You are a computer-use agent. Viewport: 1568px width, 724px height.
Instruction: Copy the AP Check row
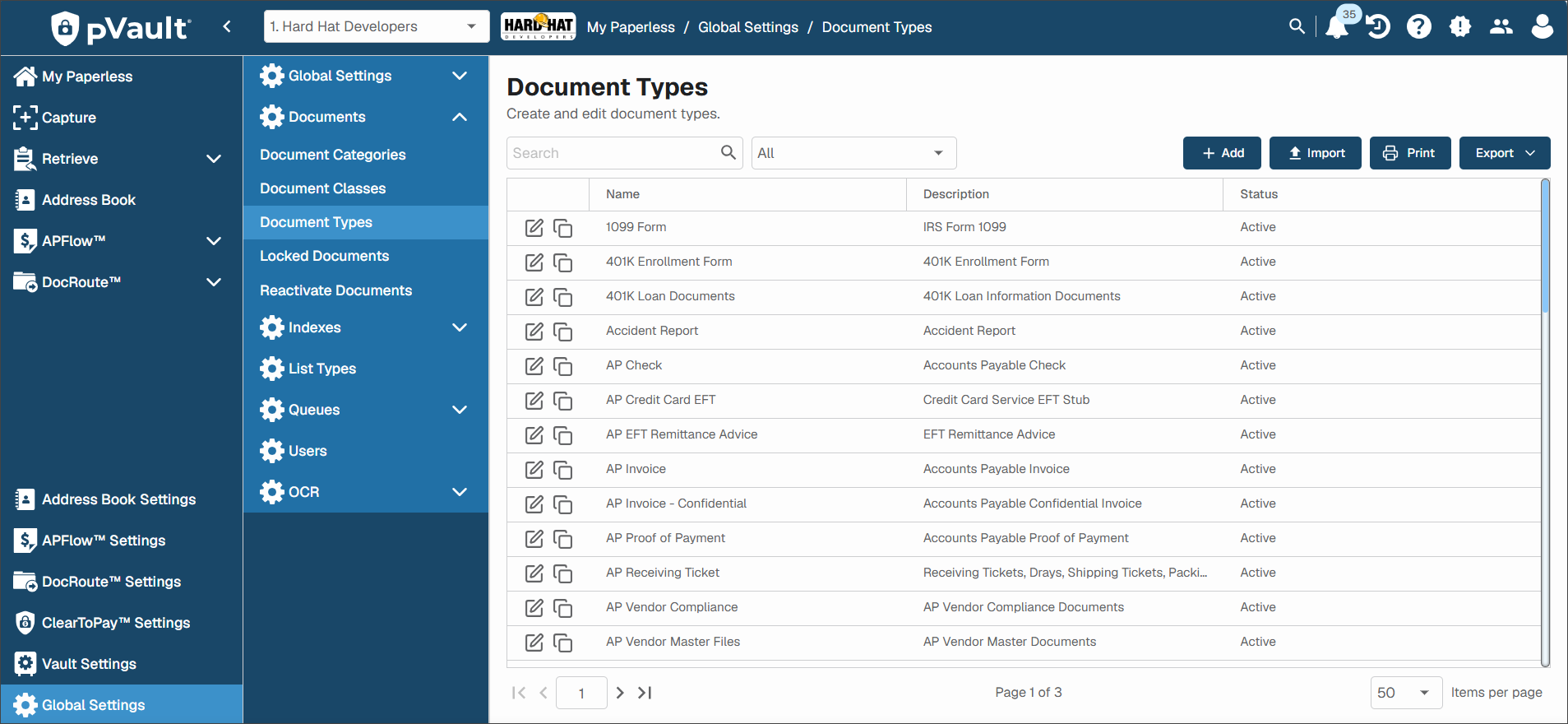point(563,366)
